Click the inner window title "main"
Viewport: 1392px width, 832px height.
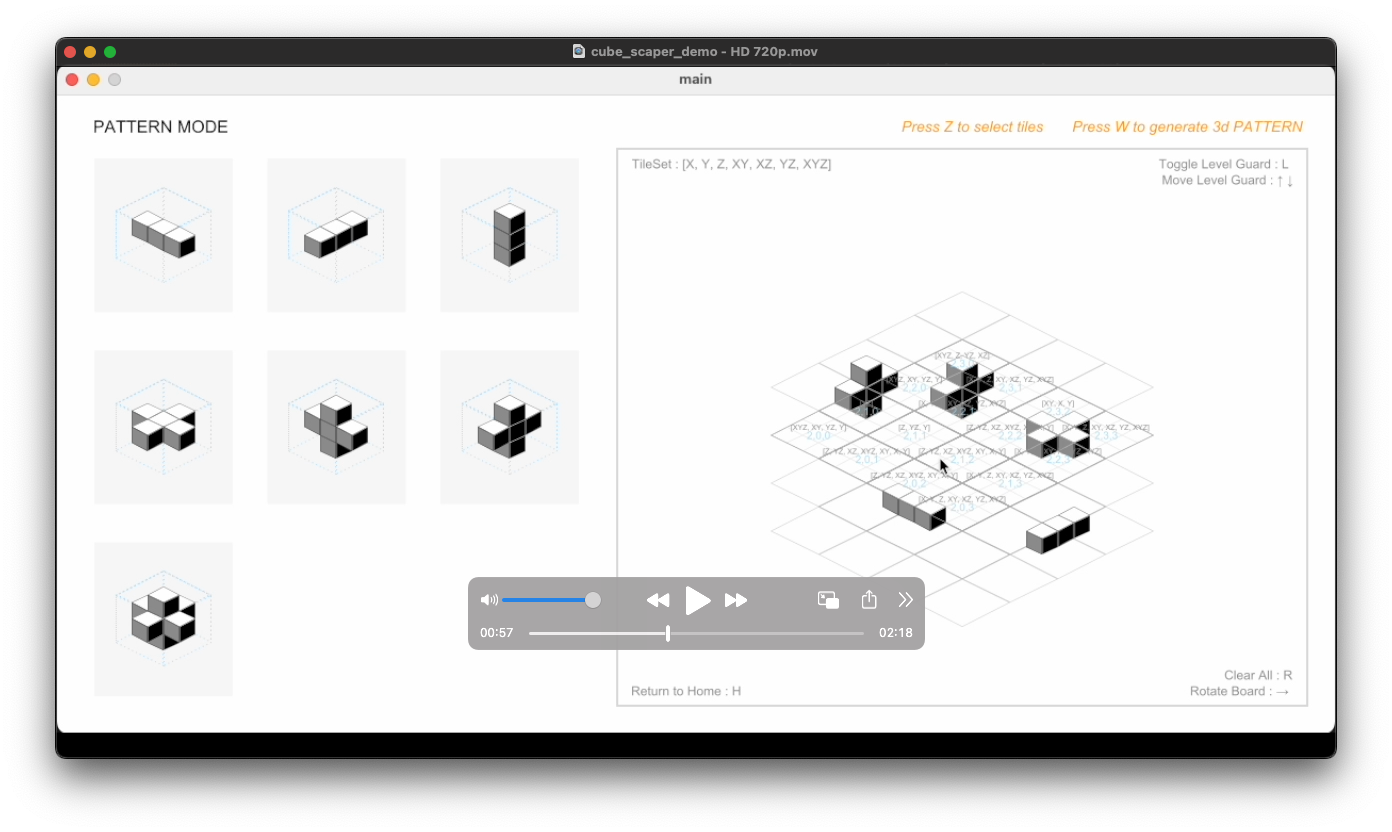pos(695,79)
